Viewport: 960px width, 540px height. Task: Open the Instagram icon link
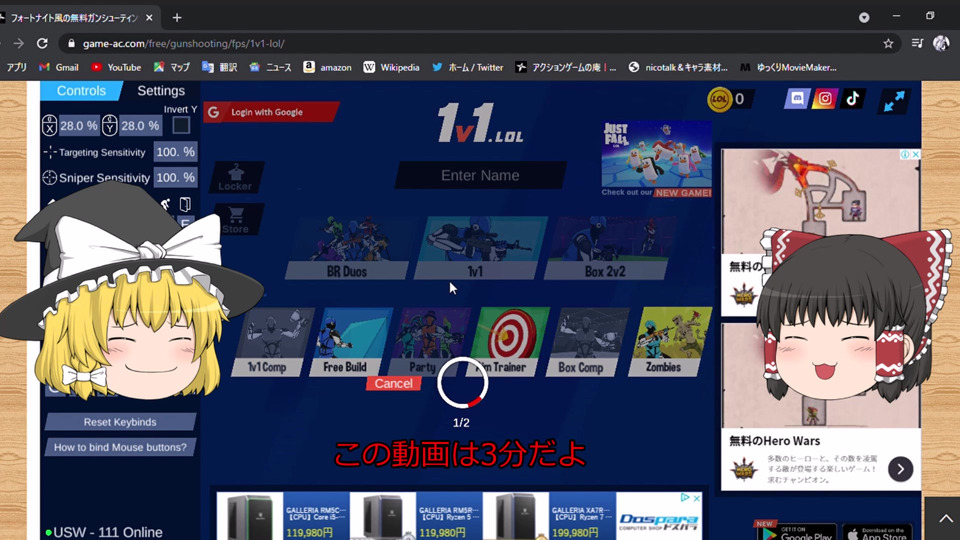[825, 99]
